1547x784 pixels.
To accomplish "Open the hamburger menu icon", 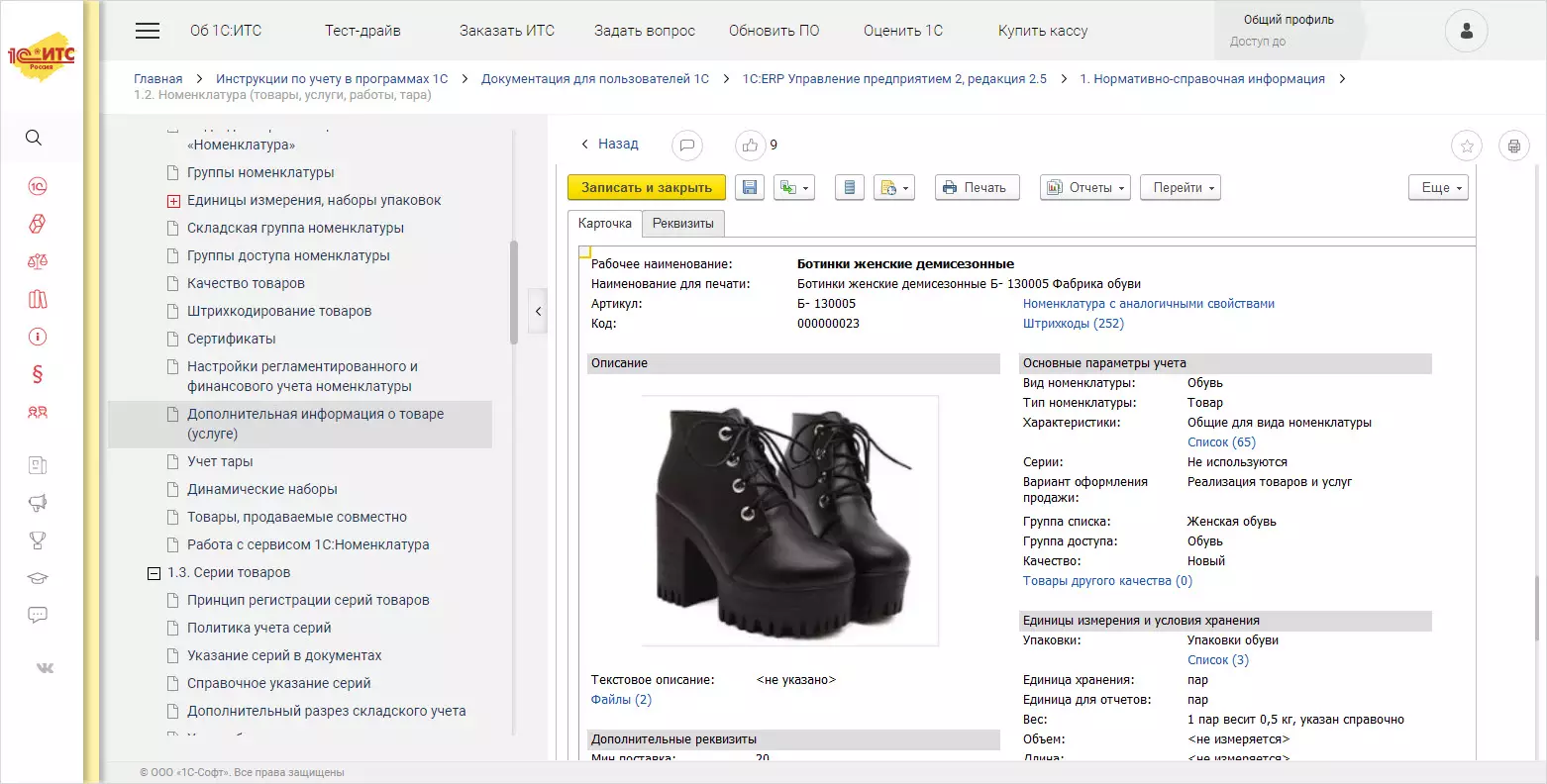I will 148,31.
